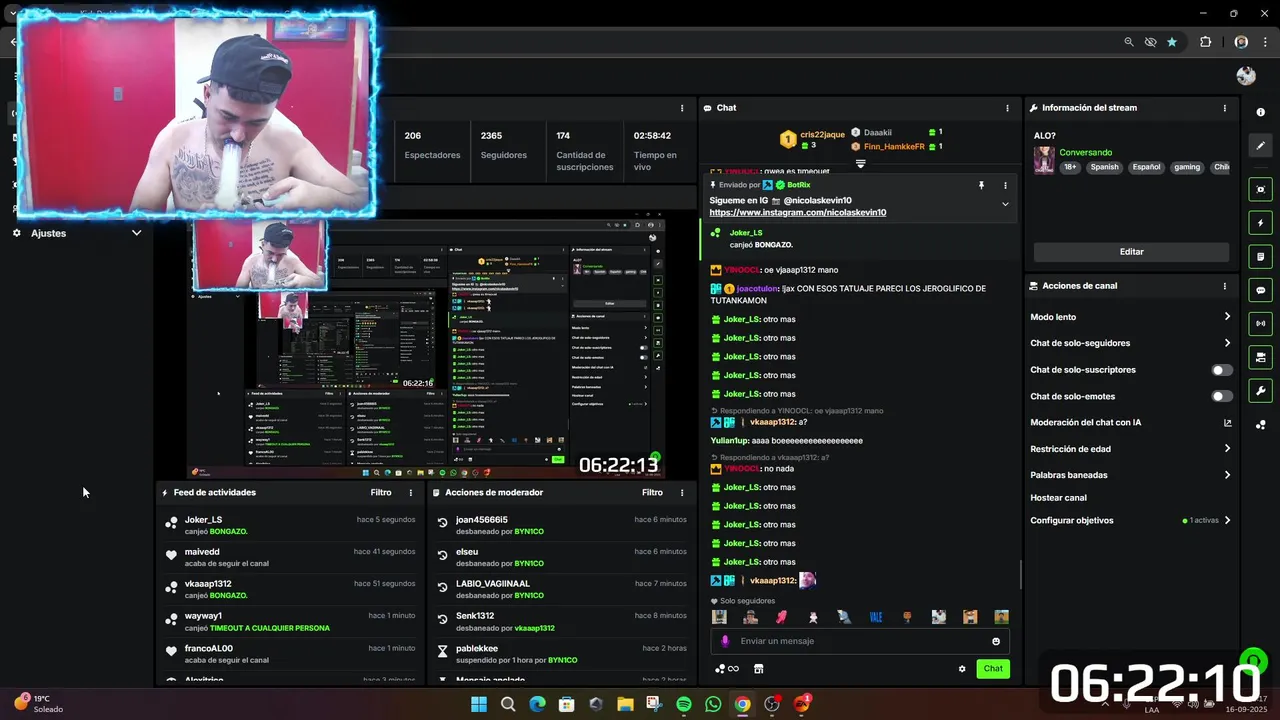The width and height of the screenshot is (1280, 720).
Task: Toggle Chat de solo-emotes switch
Action: click(x=1222, y=396)
